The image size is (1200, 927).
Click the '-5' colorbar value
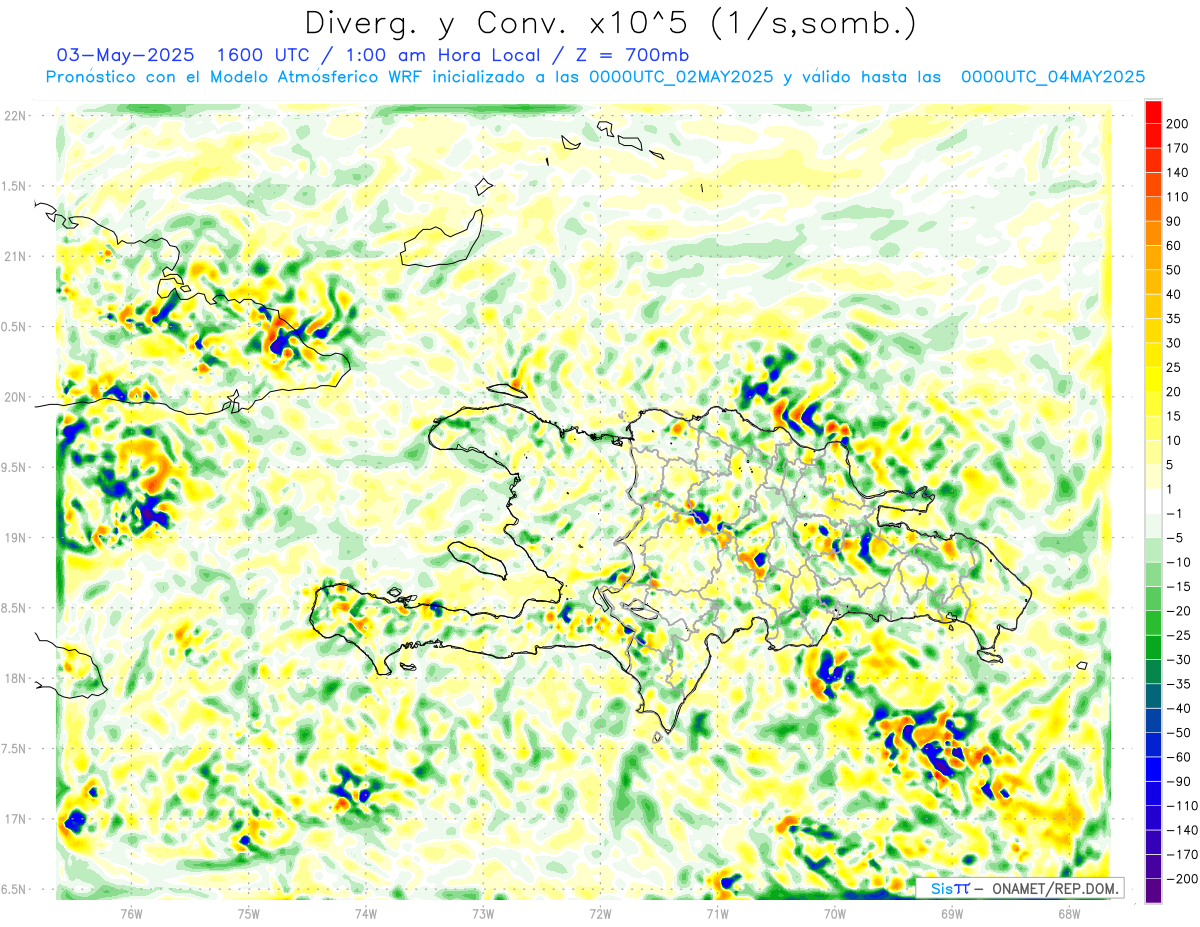tap(1174, 537)
